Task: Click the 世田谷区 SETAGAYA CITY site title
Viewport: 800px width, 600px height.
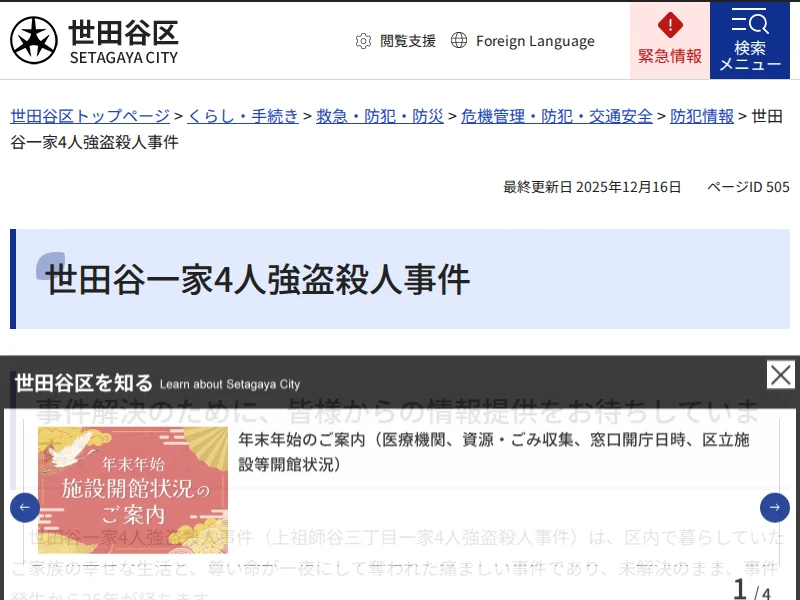Action: (x=123, y=41)
